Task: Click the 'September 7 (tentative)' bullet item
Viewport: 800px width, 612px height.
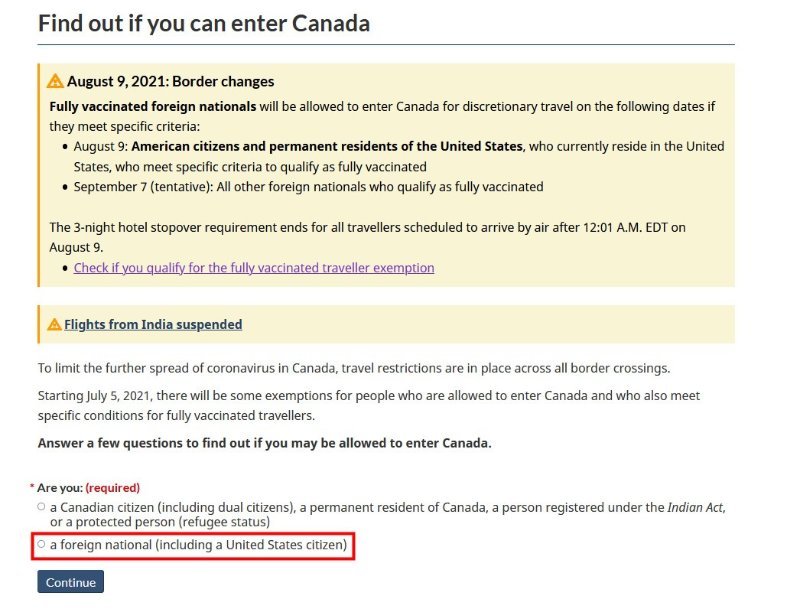Action: [308, 187]
